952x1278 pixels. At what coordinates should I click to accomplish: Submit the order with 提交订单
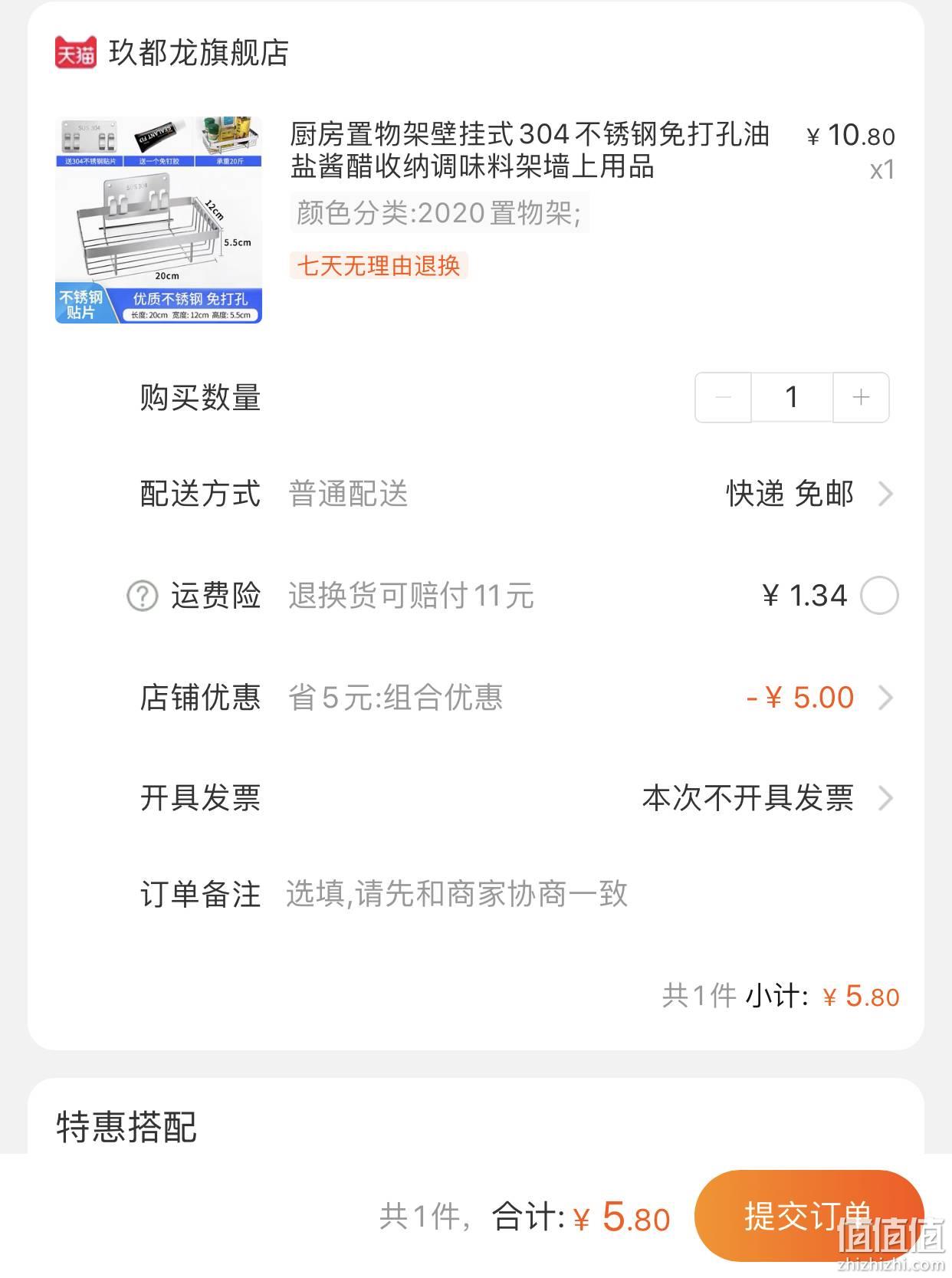click(809, 1216)
